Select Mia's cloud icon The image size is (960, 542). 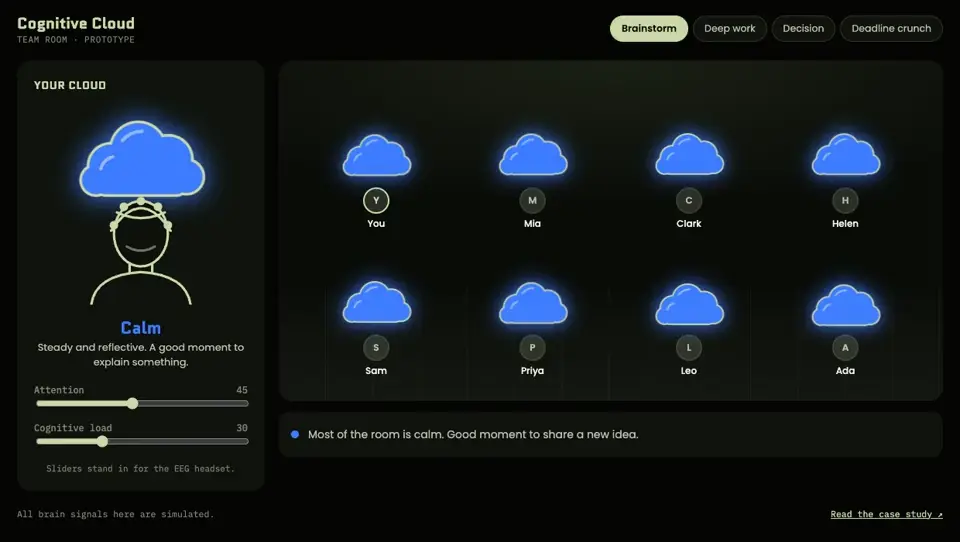click(533, 156)
